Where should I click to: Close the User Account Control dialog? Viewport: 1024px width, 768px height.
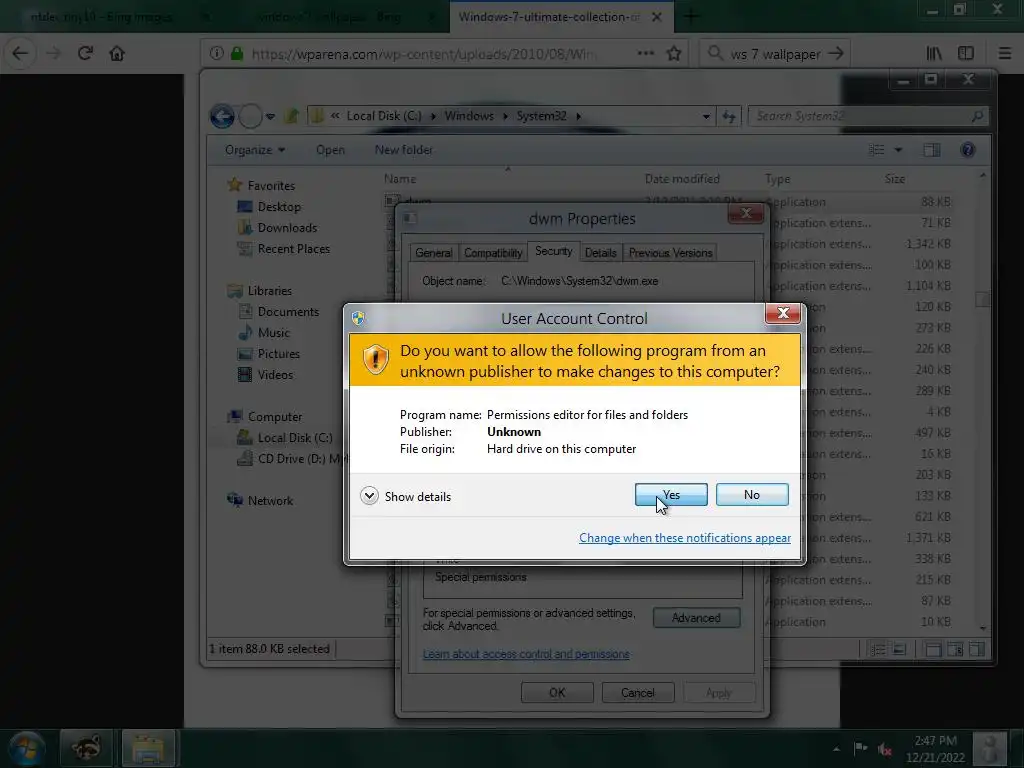tap(782, 313)
